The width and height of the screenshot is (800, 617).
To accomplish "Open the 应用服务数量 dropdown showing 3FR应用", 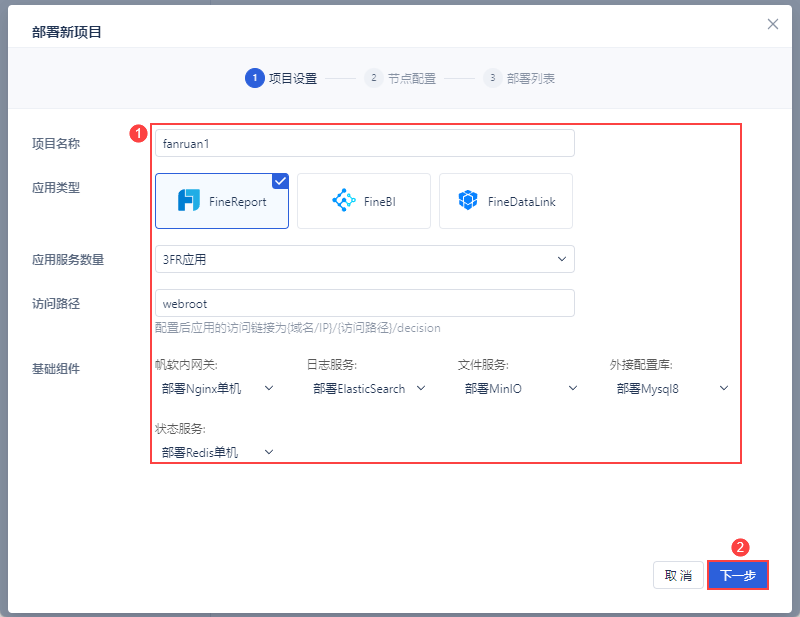I will coord(365,259).
